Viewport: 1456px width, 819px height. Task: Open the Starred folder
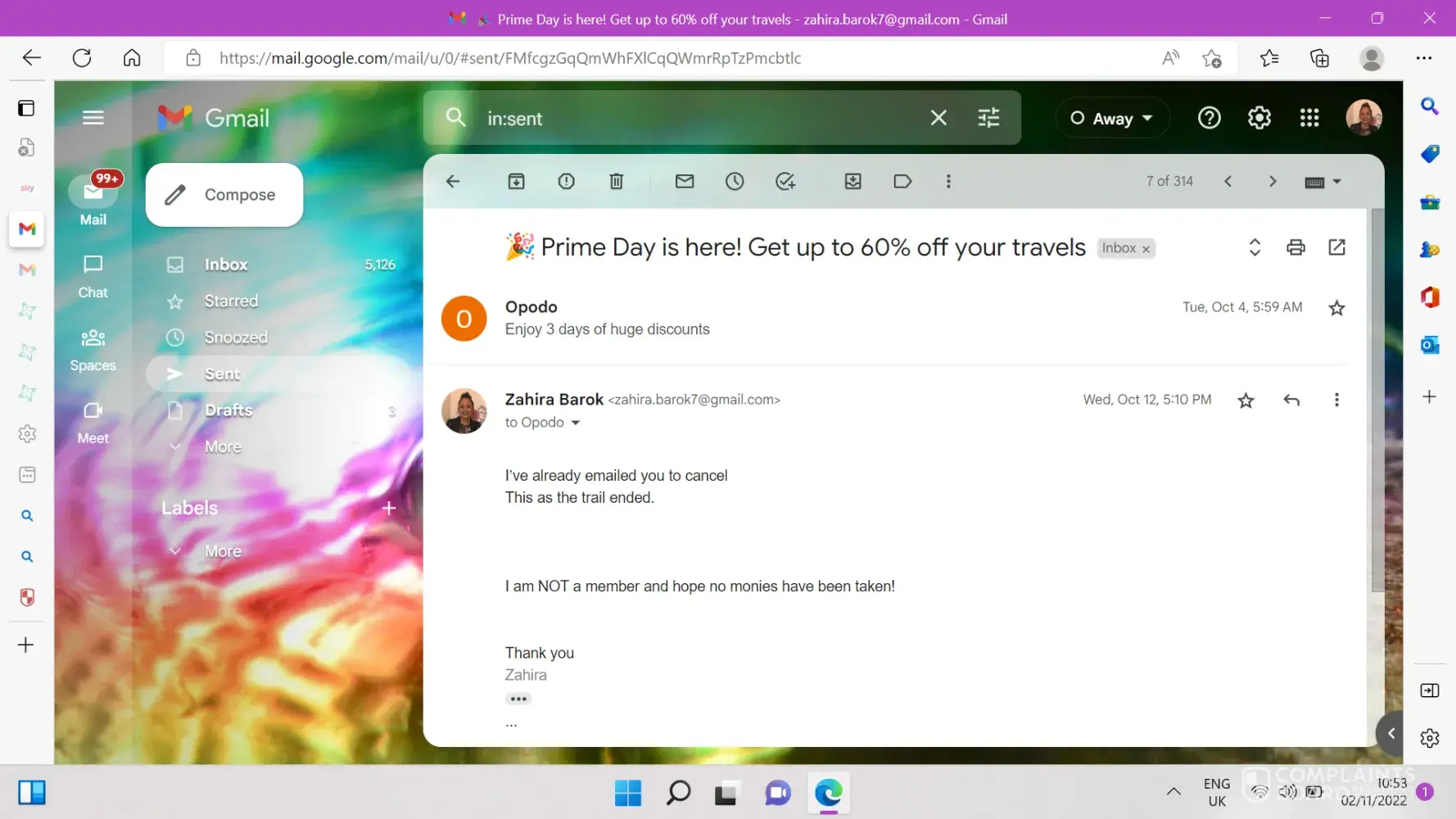tap(278, 301)
